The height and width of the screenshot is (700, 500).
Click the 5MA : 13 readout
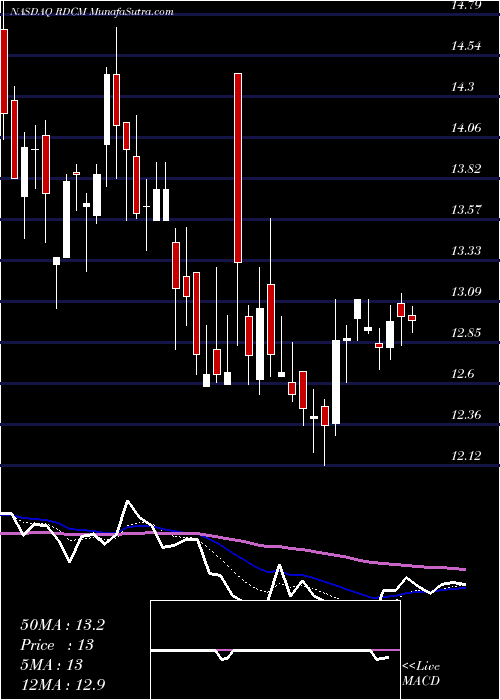52,665
